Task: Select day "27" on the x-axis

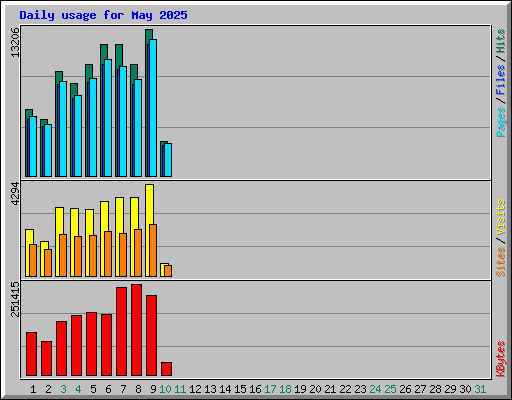Action: click(420, 389)
